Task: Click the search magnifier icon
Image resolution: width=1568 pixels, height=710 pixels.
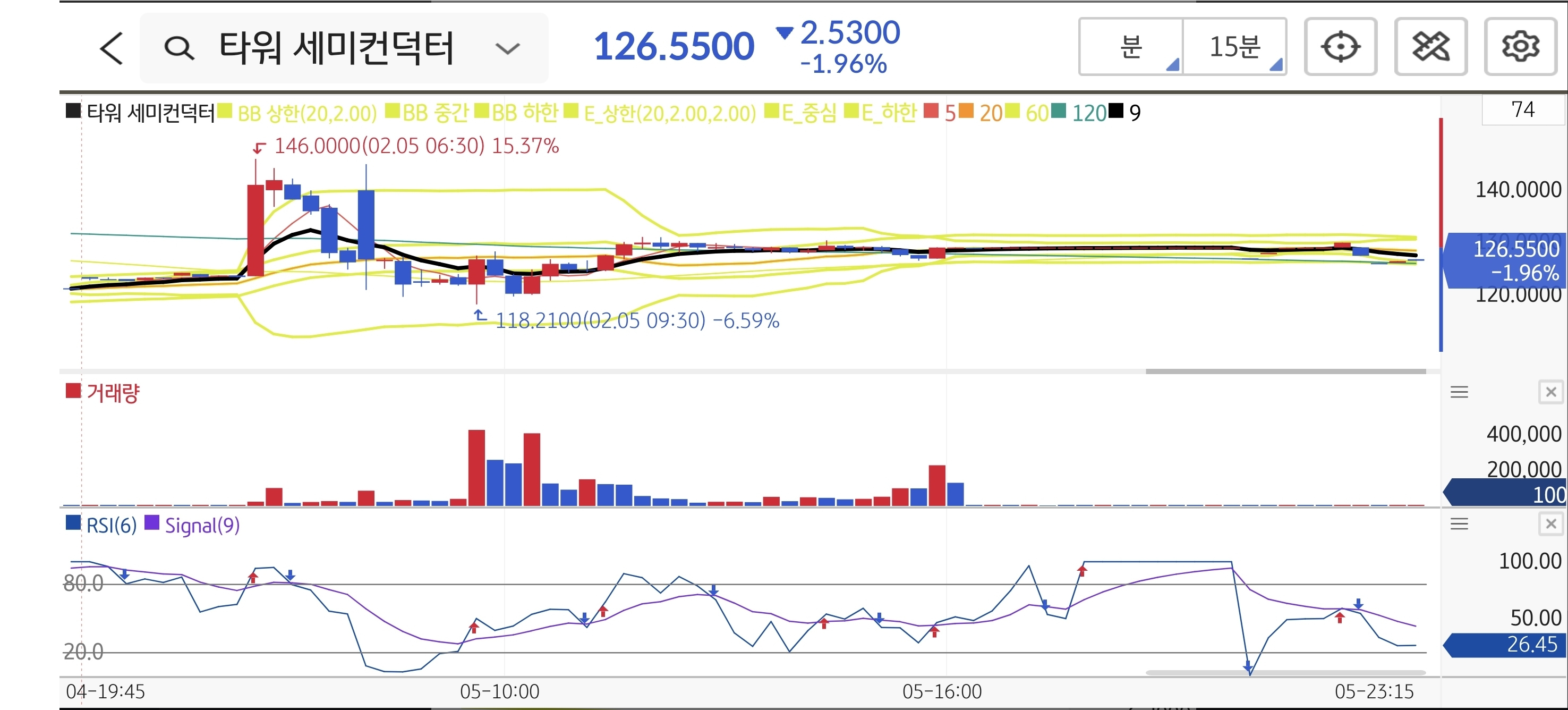Action: [x=179, y=48]
